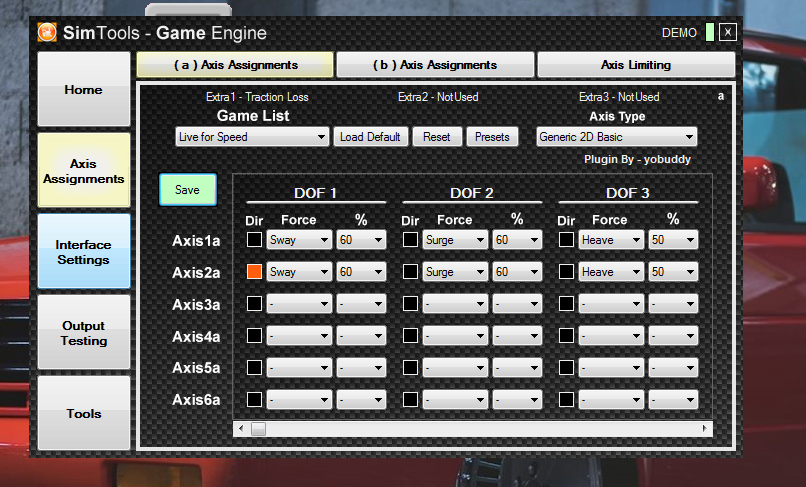Open the Game List dropdown showing Live for Speed
The image size is (806, 487).
point(252,137)
